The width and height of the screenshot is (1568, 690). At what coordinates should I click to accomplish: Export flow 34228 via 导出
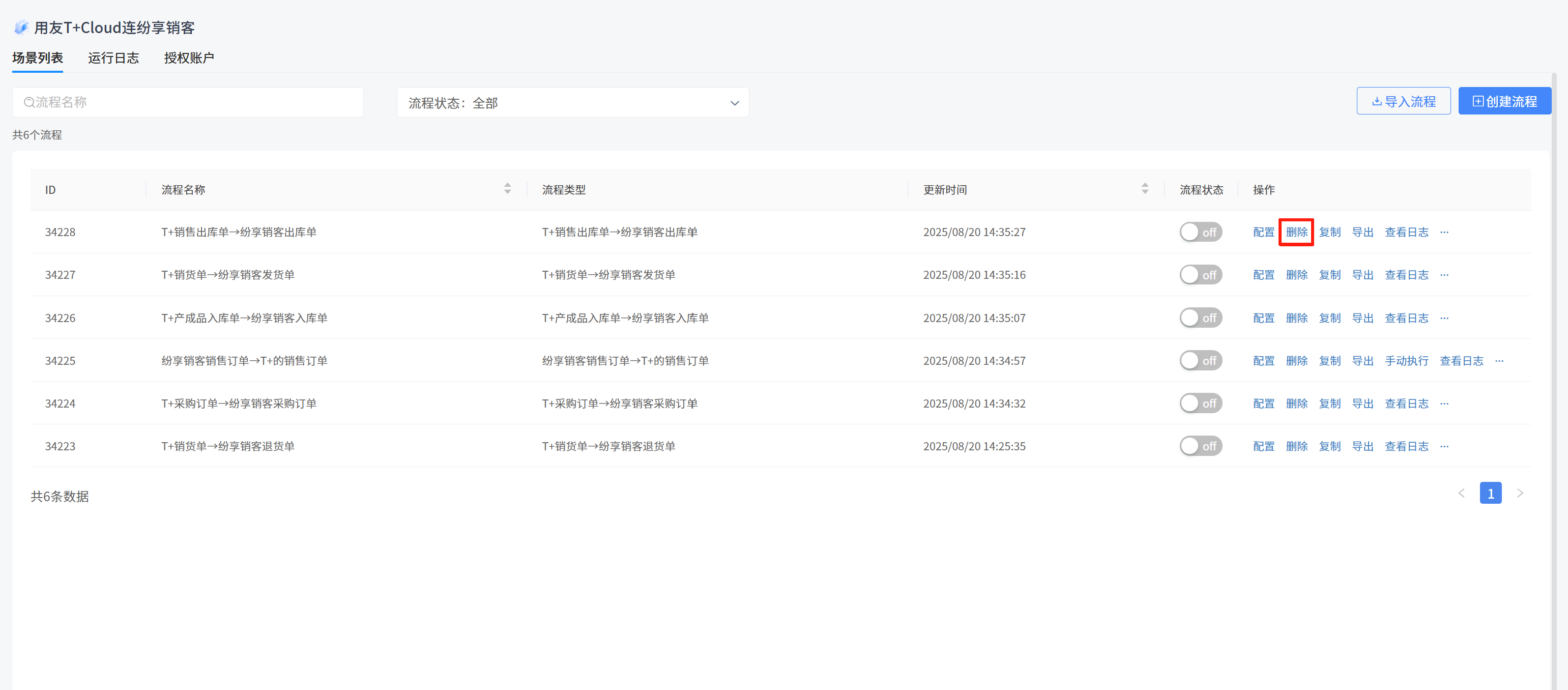[1362, 232]
